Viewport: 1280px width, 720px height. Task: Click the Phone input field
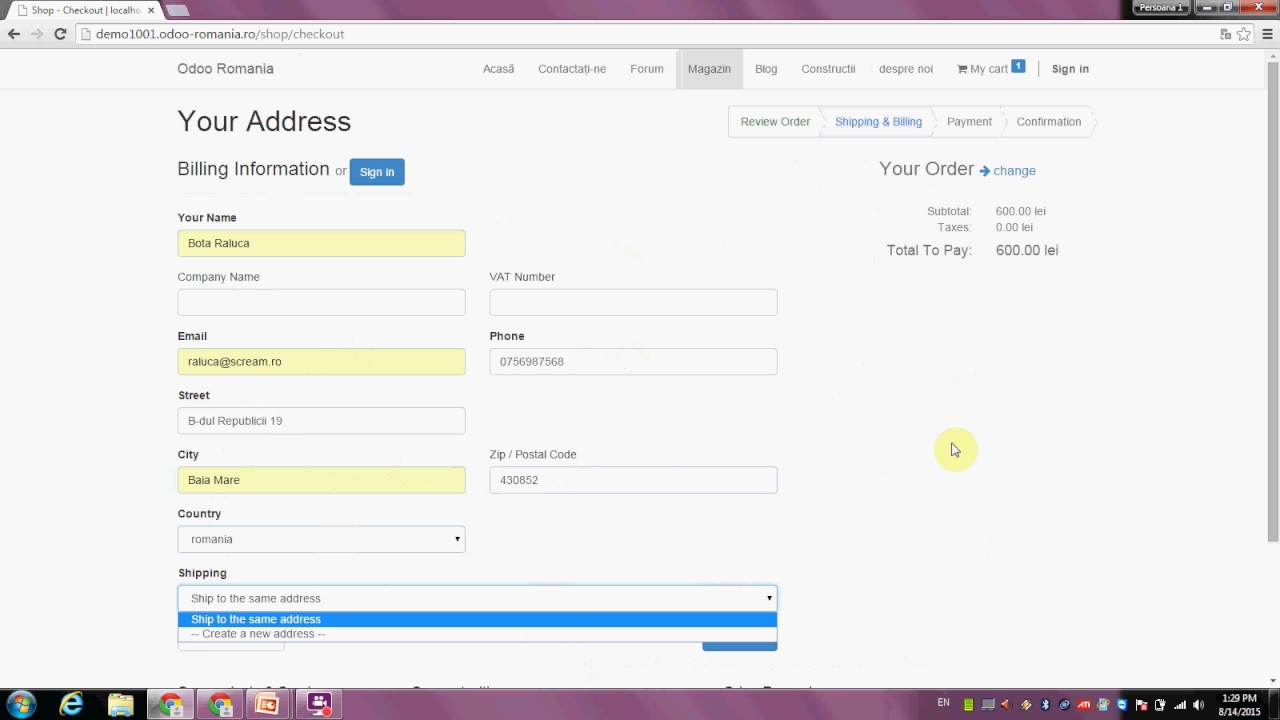pos(633,361)
